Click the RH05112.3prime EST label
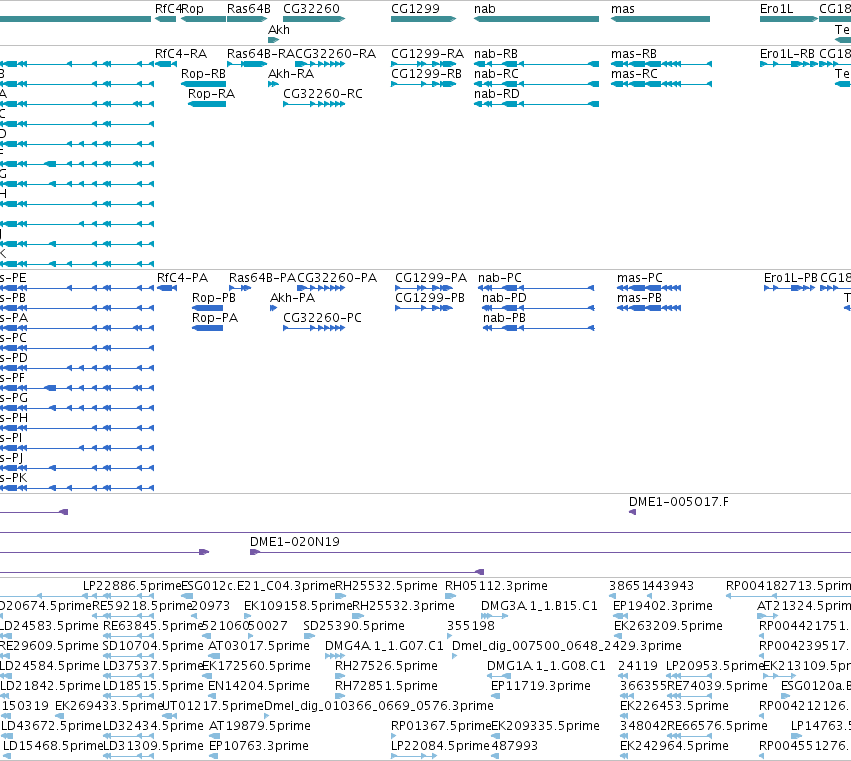This screenshot has height=761, width=851. point(496,586)
